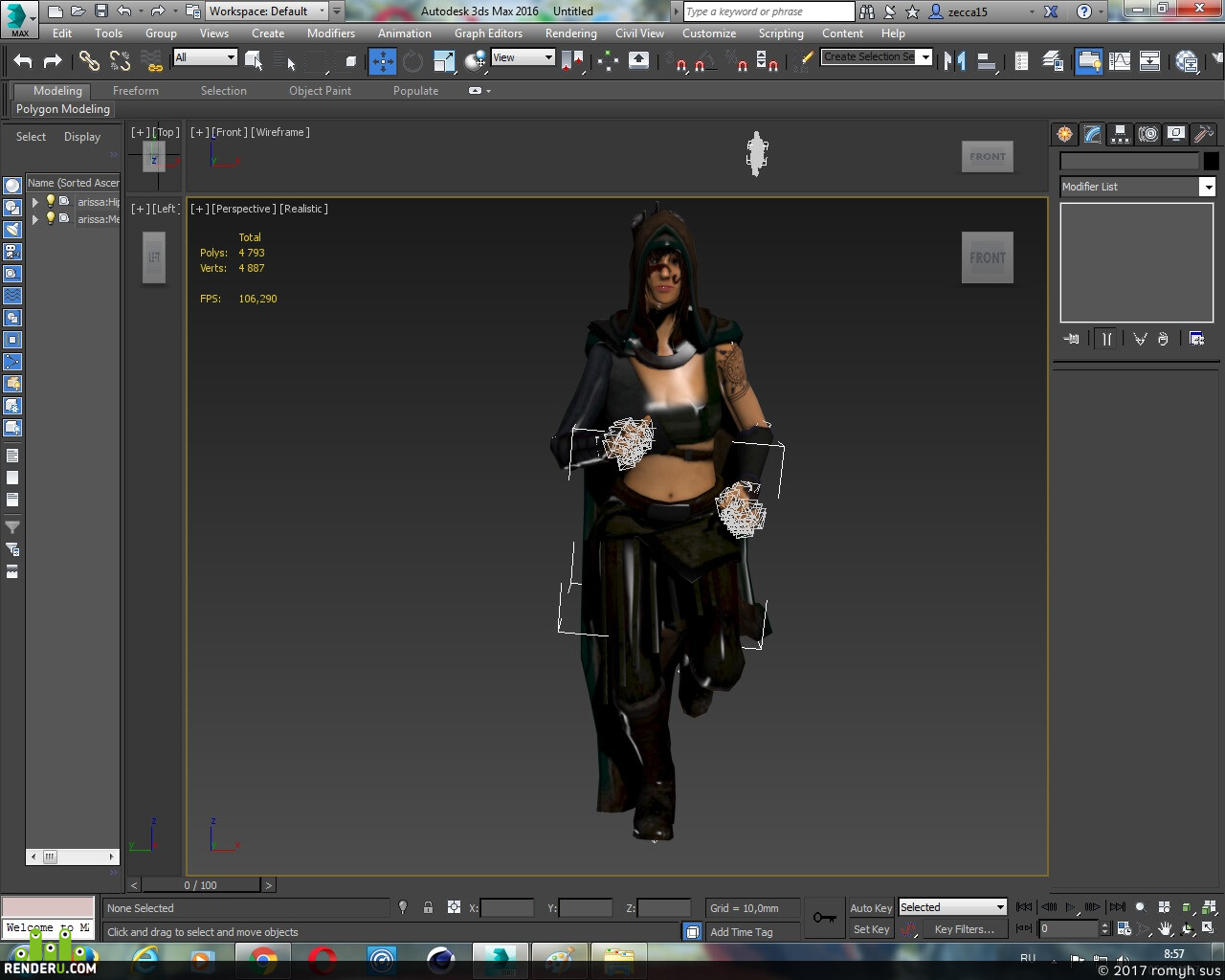Screen dimensions: 1225x980
Task: Open the Selected key filter dropdown
Action: click(x=952, y=907)
